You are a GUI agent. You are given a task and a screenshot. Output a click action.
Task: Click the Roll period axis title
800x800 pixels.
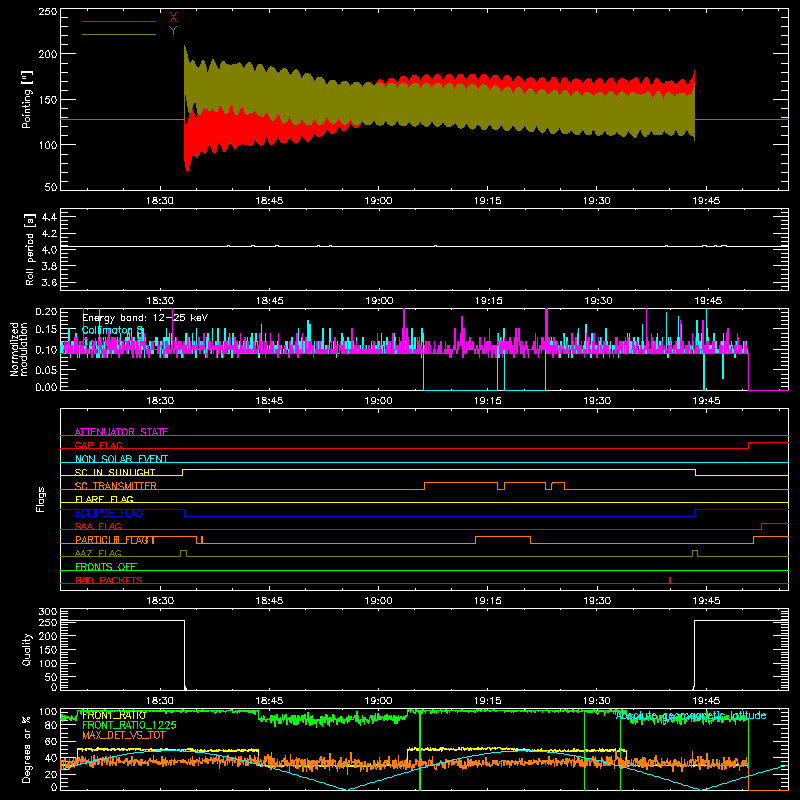[x=29, y=249]
